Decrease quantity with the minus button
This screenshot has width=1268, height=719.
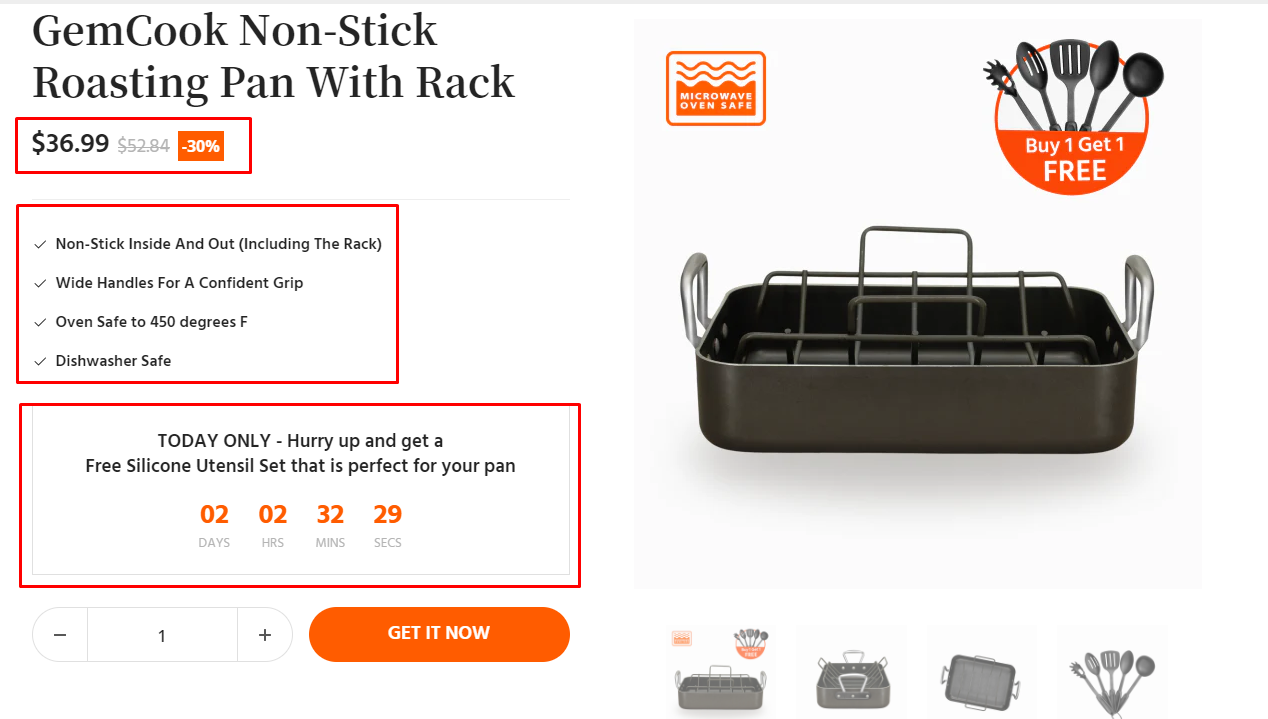(x=60, y=635)
